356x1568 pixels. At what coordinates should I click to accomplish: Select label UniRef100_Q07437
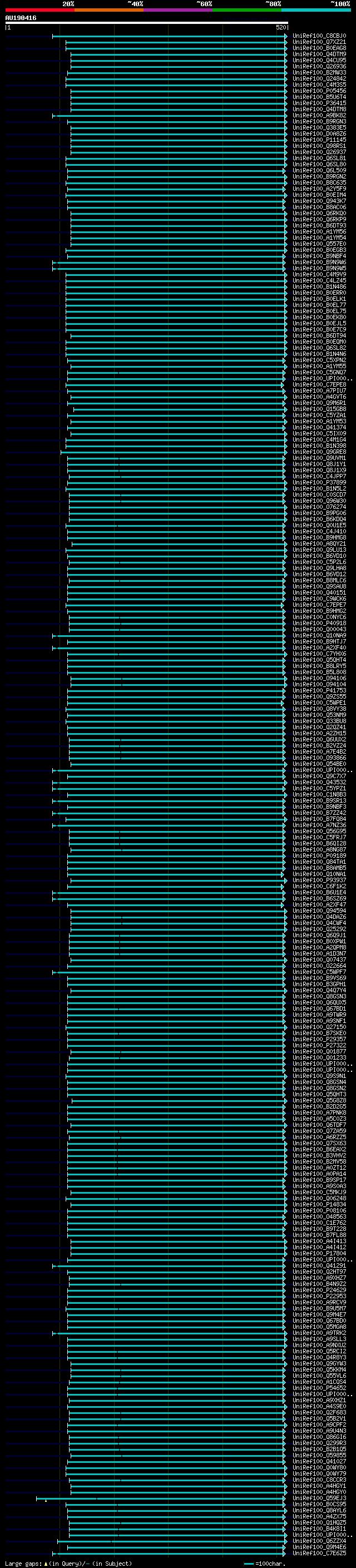[x=319, y=960]
